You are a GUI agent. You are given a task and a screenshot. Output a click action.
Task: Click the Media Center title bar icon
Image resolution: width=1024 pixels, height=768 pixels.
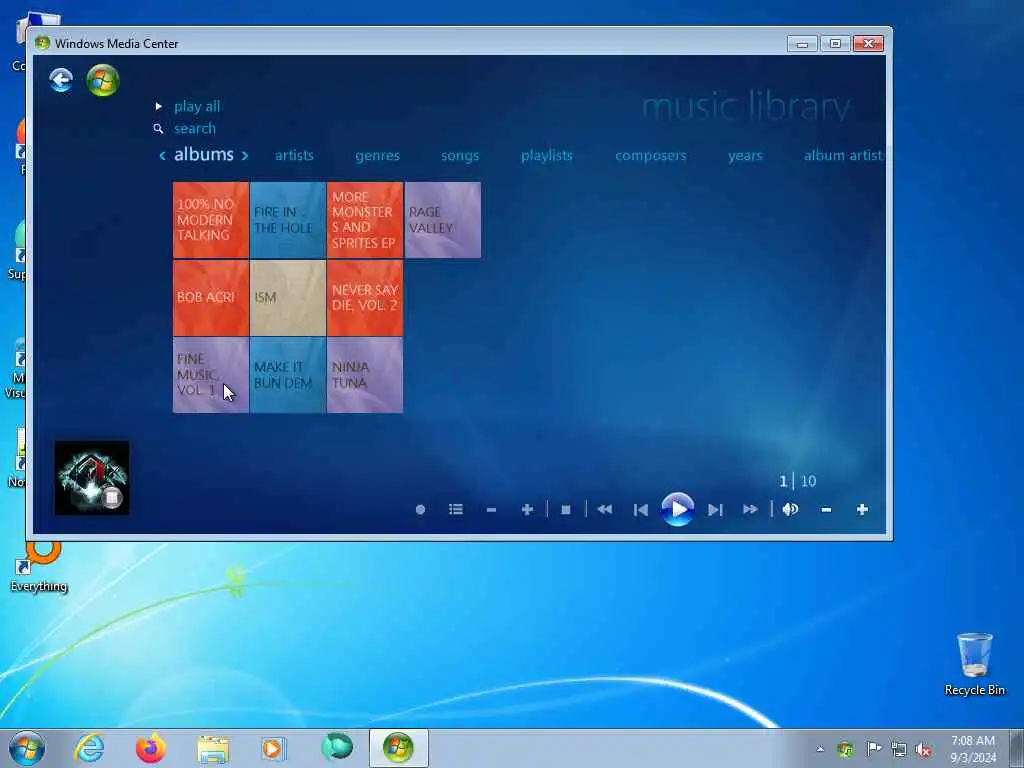point(42,43)
